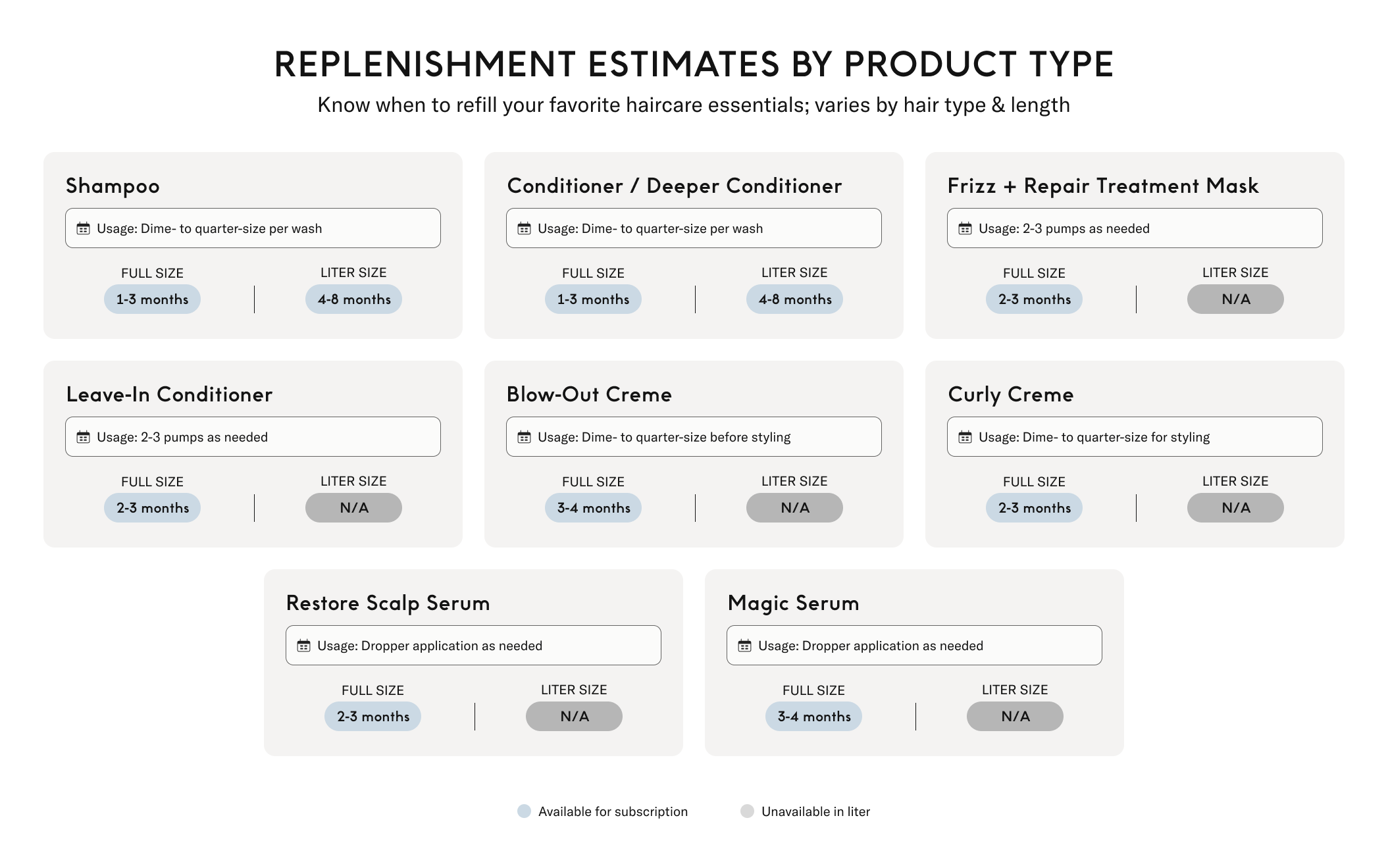Click 'LITER SIZE' label in Restore Scalp Serum card
The image size is (1388, 868).
(574, 690)
